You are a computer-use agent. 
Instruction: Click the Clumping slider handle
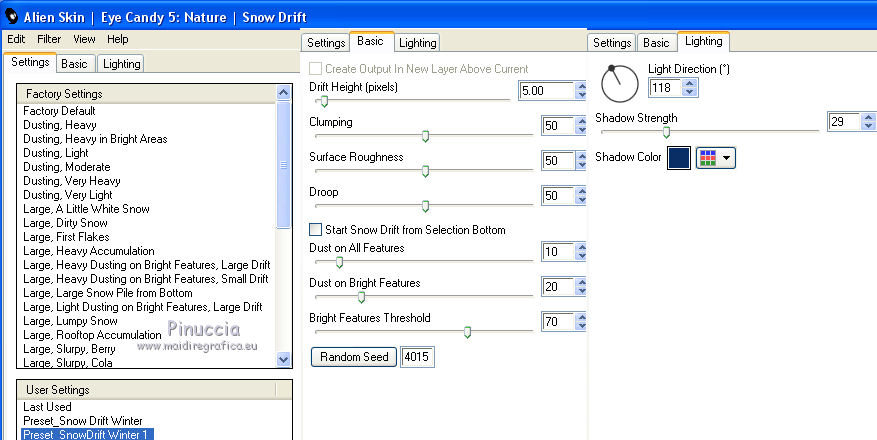(425, 136)
